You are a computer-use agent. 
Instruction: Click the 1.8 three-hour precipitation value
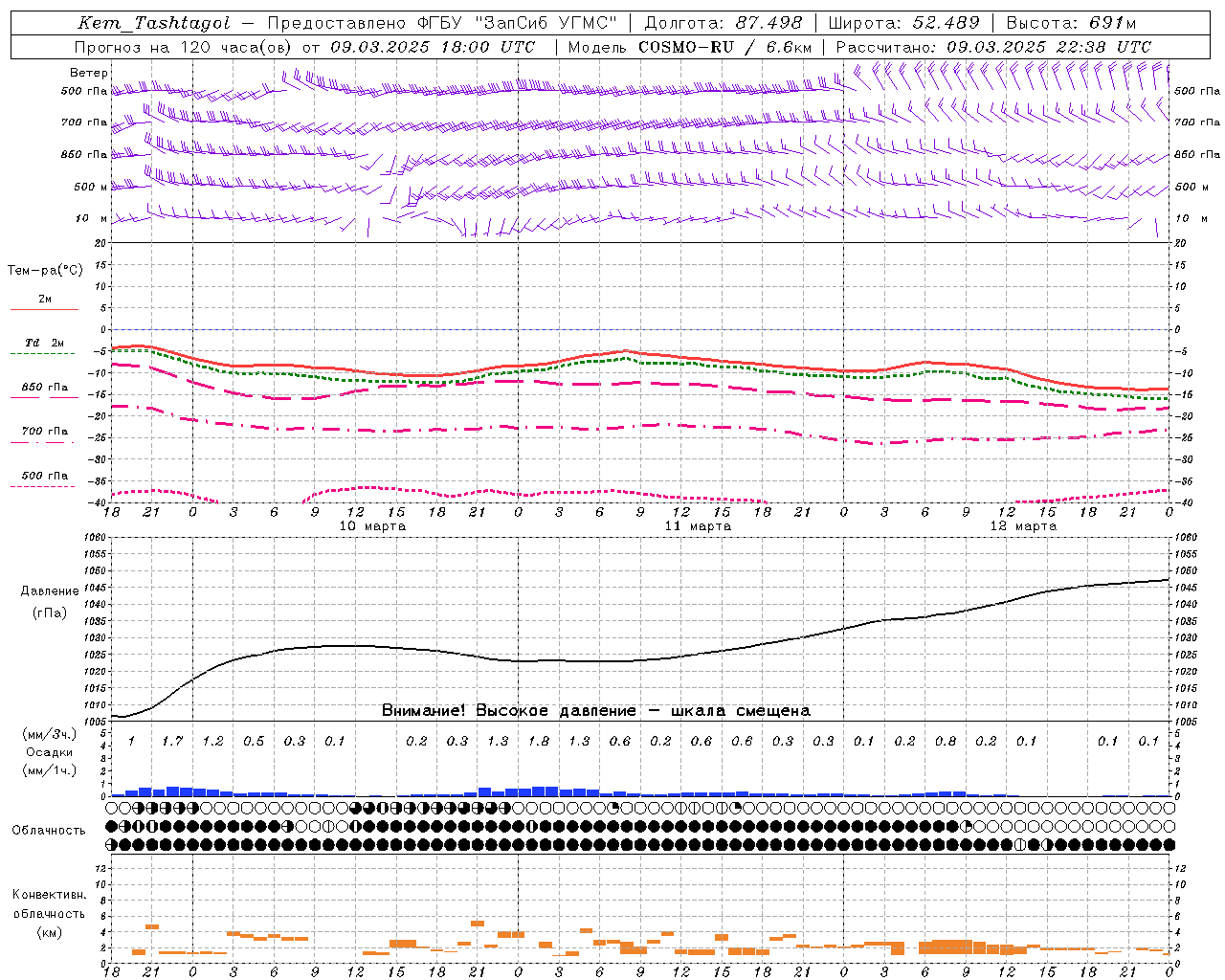(x=539, y=742)
